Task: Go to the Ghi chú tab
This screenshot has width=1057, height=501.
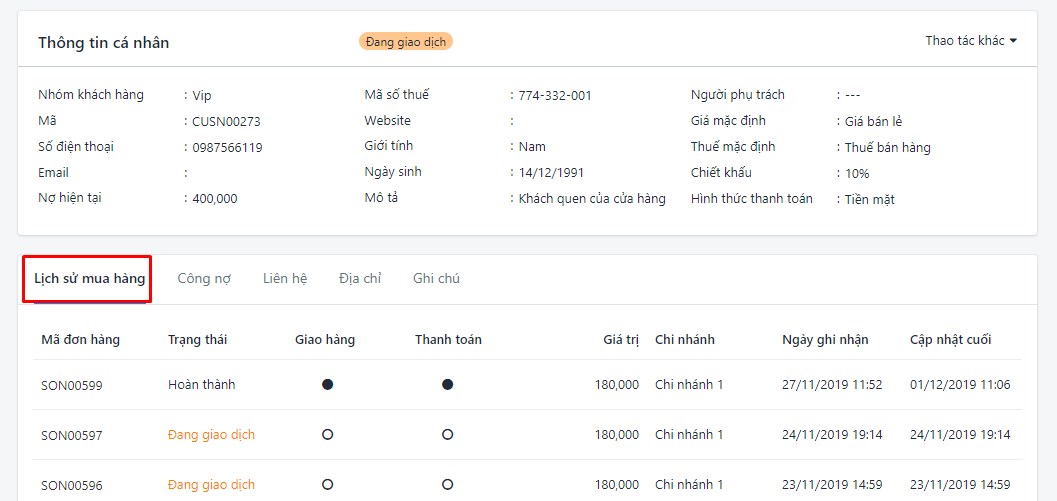Action: tap(436, 278)
